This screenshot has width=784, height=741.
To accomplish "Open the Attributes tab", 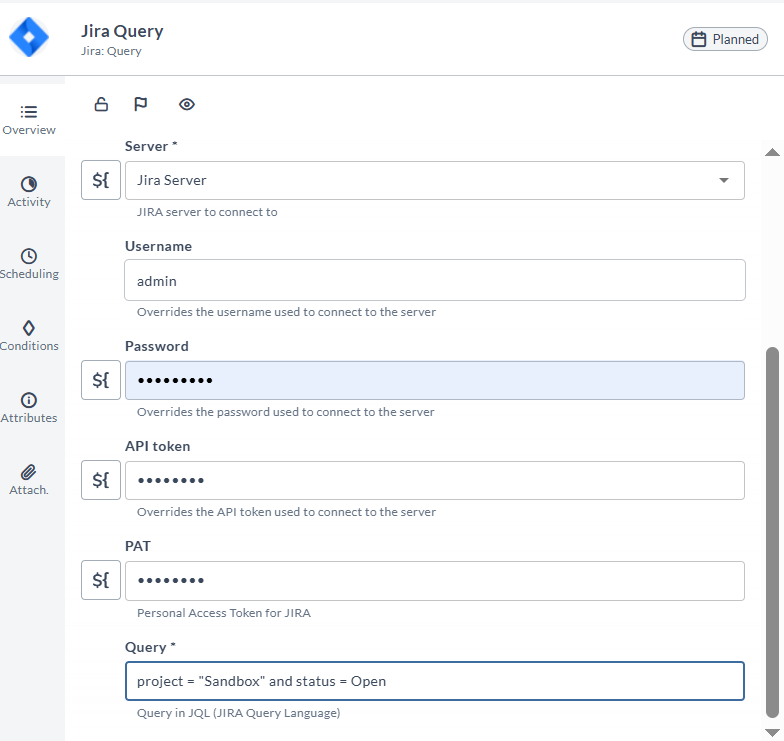I will 29,408.
